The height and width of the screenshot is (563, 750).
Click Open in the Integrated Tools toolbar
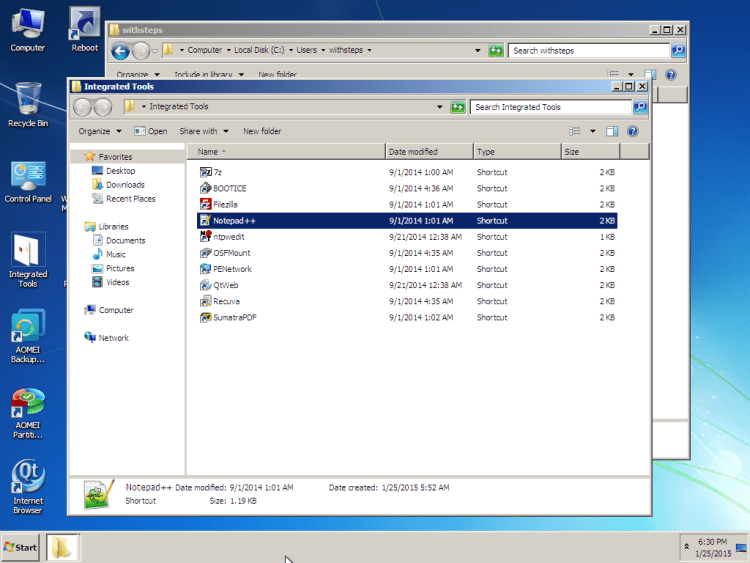(151, 131)
